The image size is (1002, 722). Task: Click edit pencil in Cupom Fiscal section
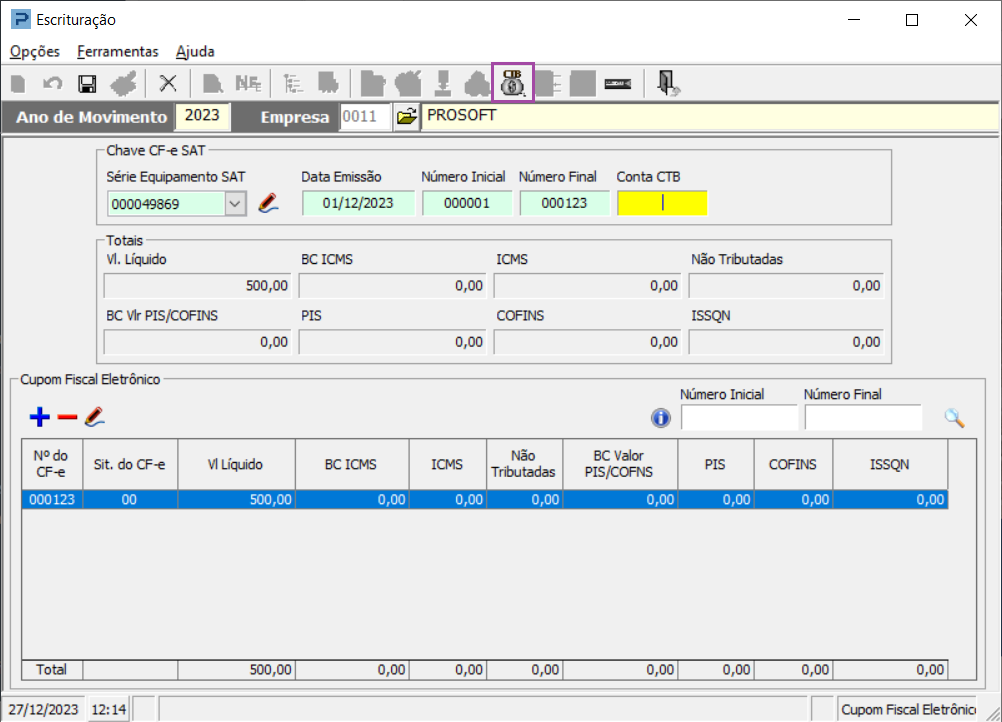point(95,417)
